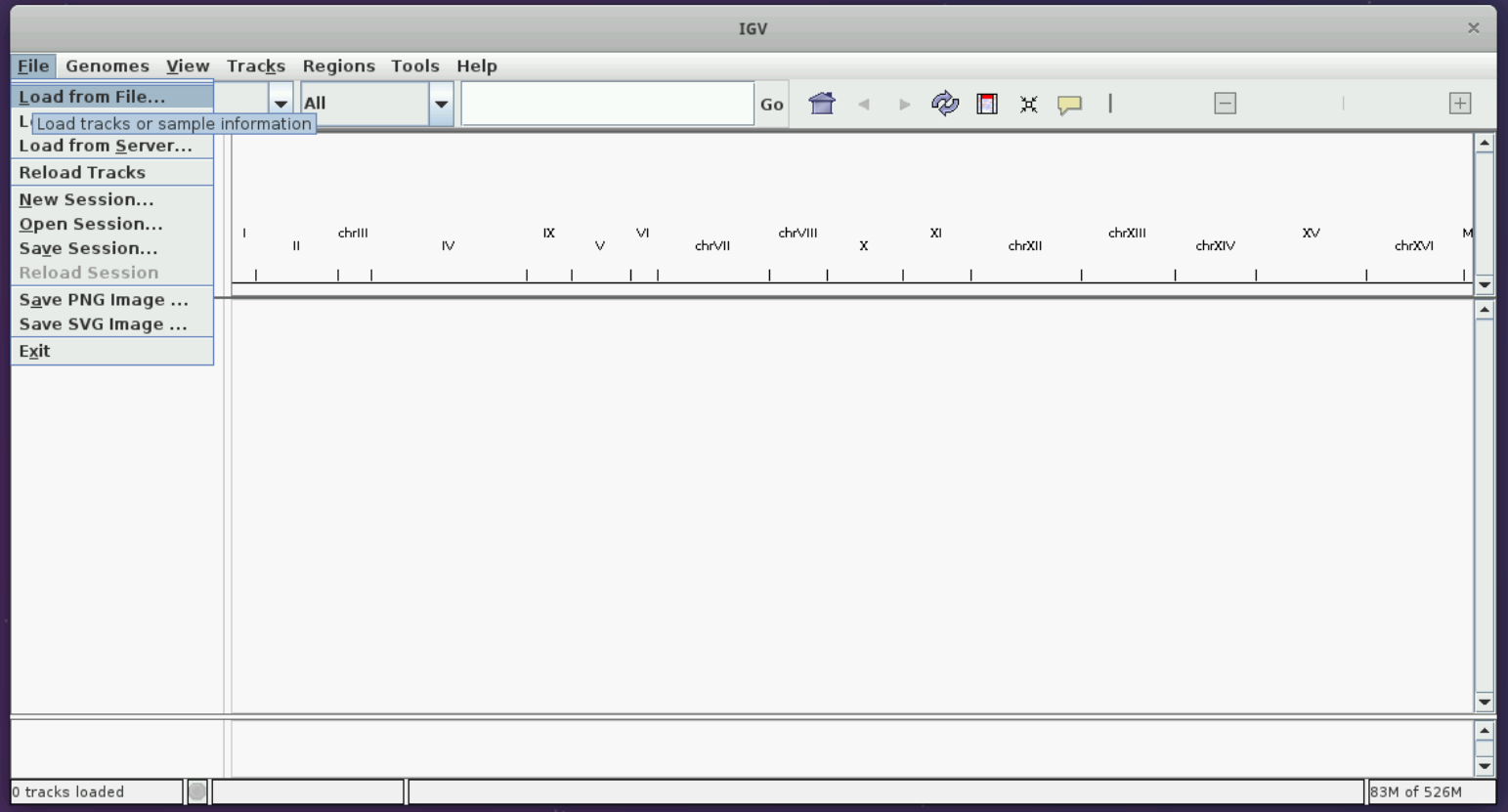Select the Reload Tracks menu entry
This screenshot has width=1508, height=812.
click(82, 172)
